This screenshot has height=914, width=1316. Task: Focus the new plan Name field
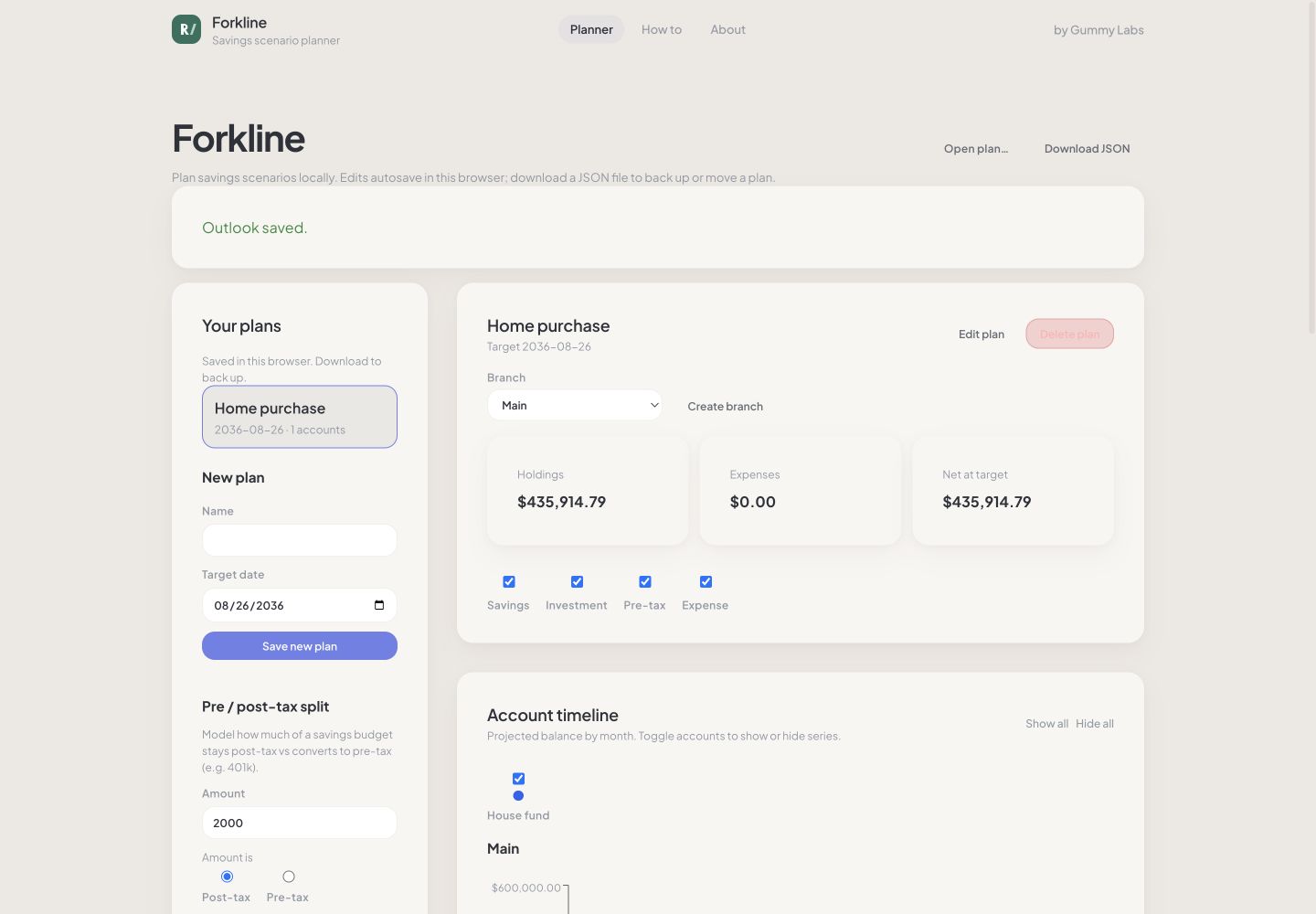[x=300, y=540]
